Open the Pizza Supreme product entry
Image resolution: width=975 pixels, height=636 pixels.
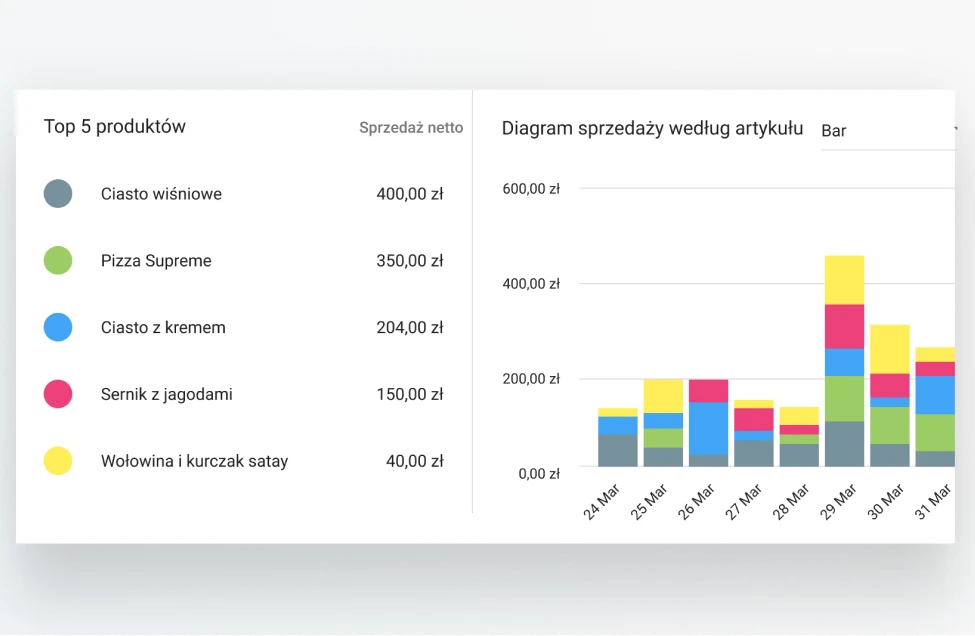coord(155,260)
